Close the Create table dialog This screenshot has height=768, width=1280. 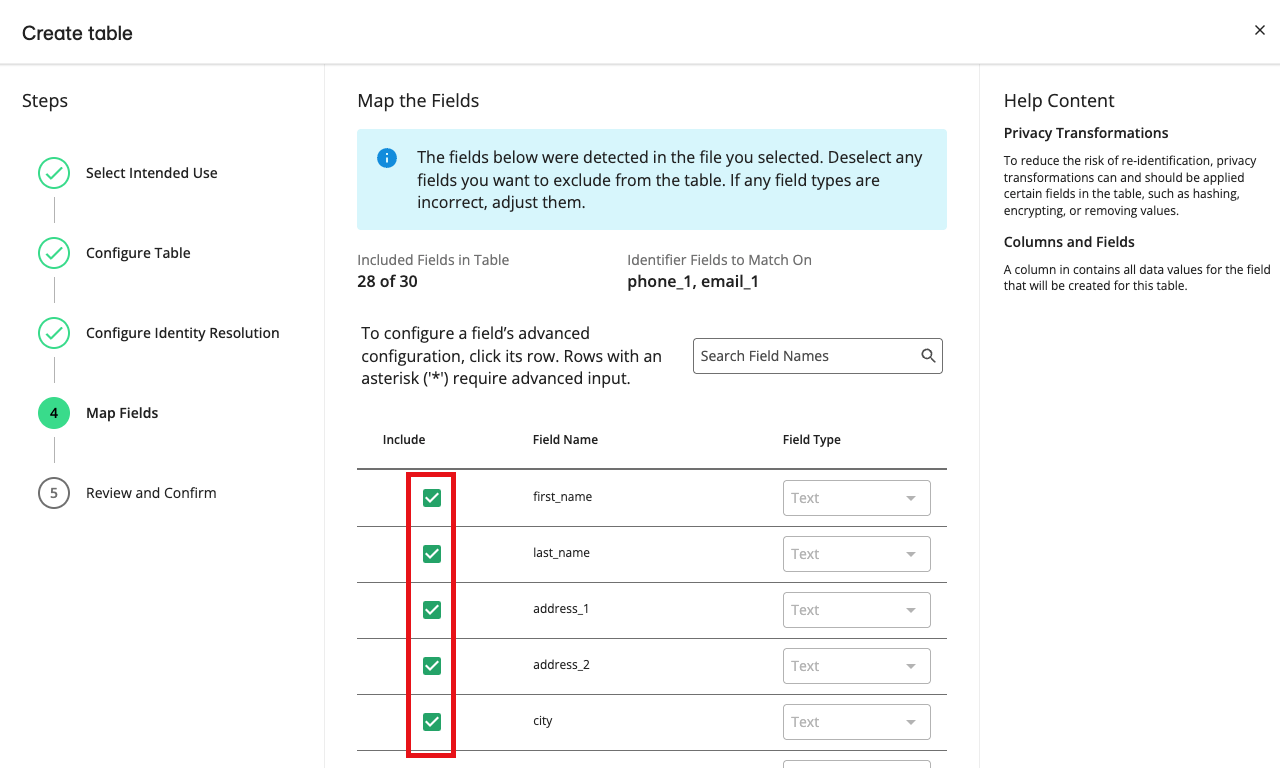[1259, 30]
